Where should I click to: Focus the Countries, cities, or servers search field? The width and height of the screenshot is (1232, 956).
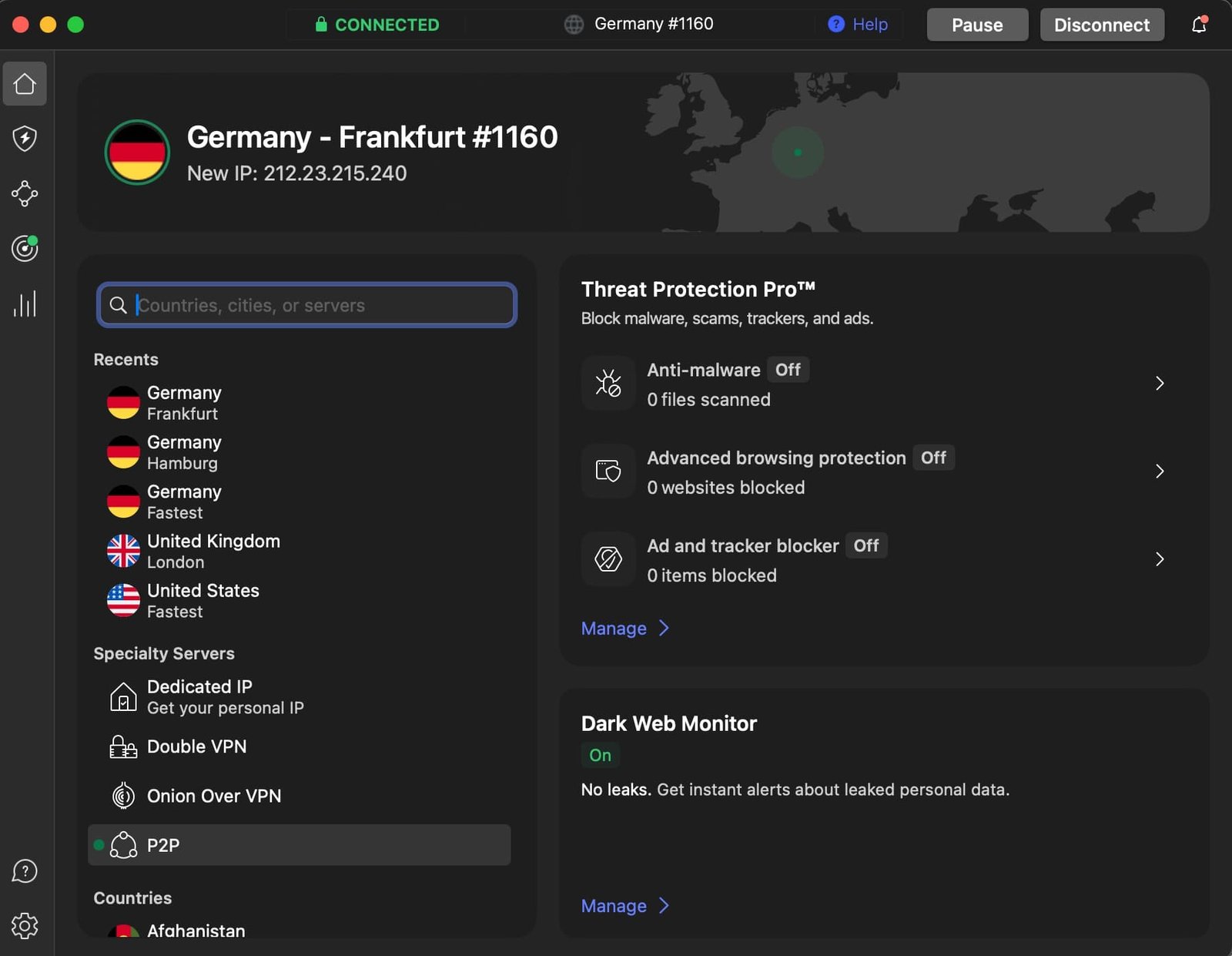[x=306, y=305]
